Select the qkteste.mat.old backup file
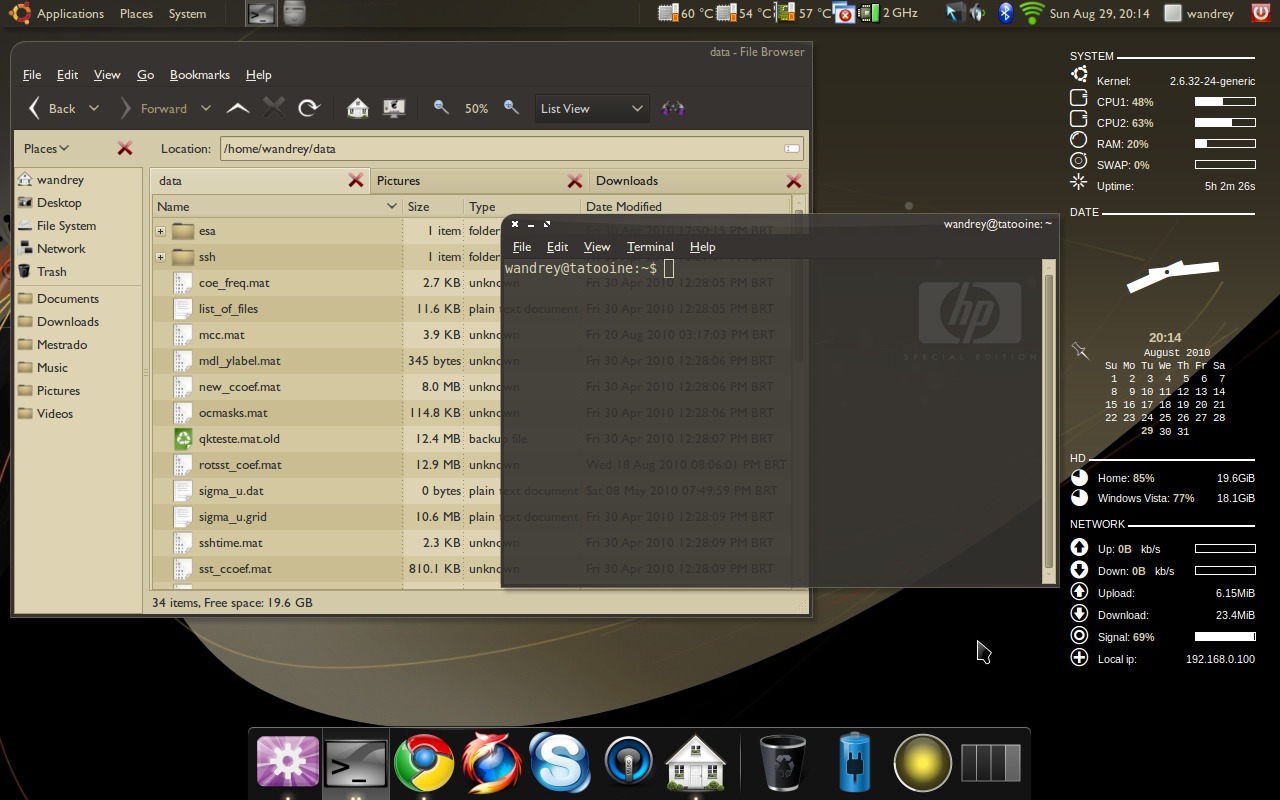Viewport: 1280px width, 800px height. [239, 438]
